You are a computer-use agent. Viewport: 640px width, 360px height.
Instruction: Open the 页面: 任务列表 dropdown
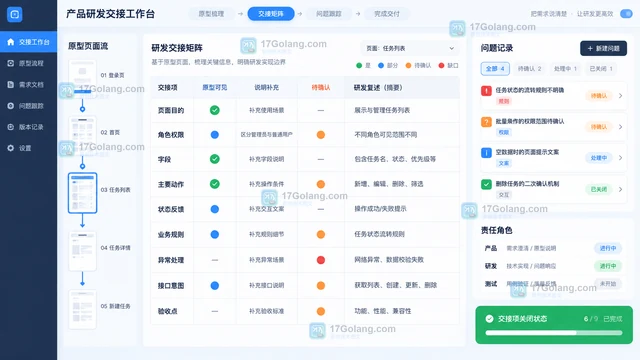coord(410,48)
